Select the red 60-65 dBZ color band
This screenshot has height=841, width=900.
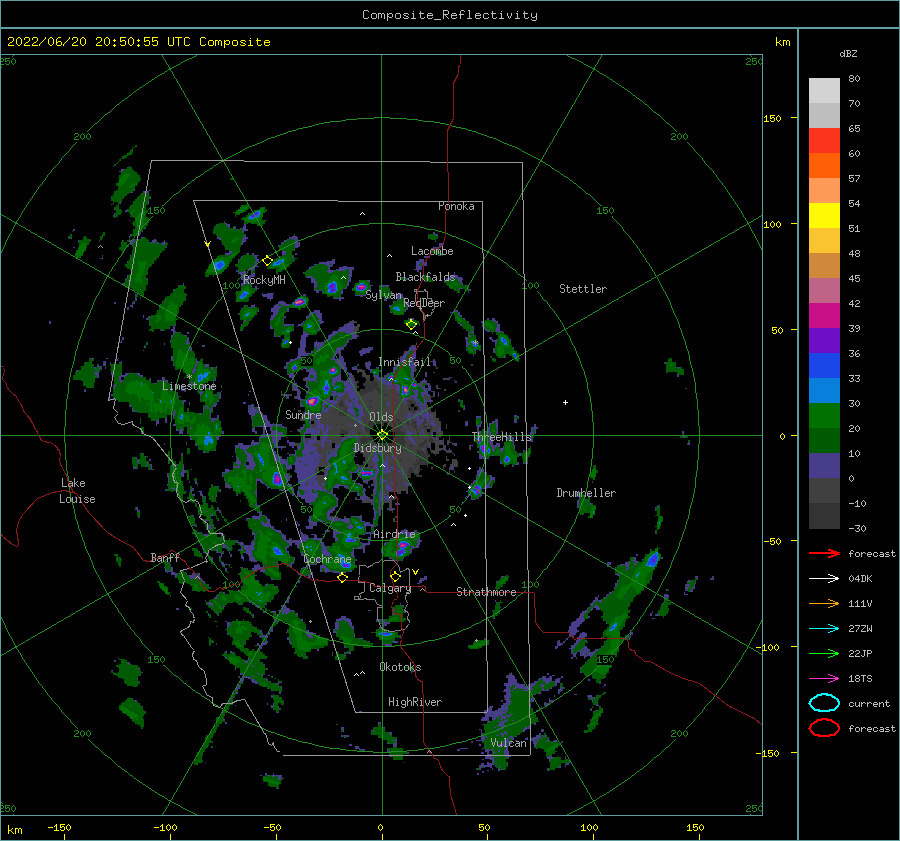tap(824, 141)
